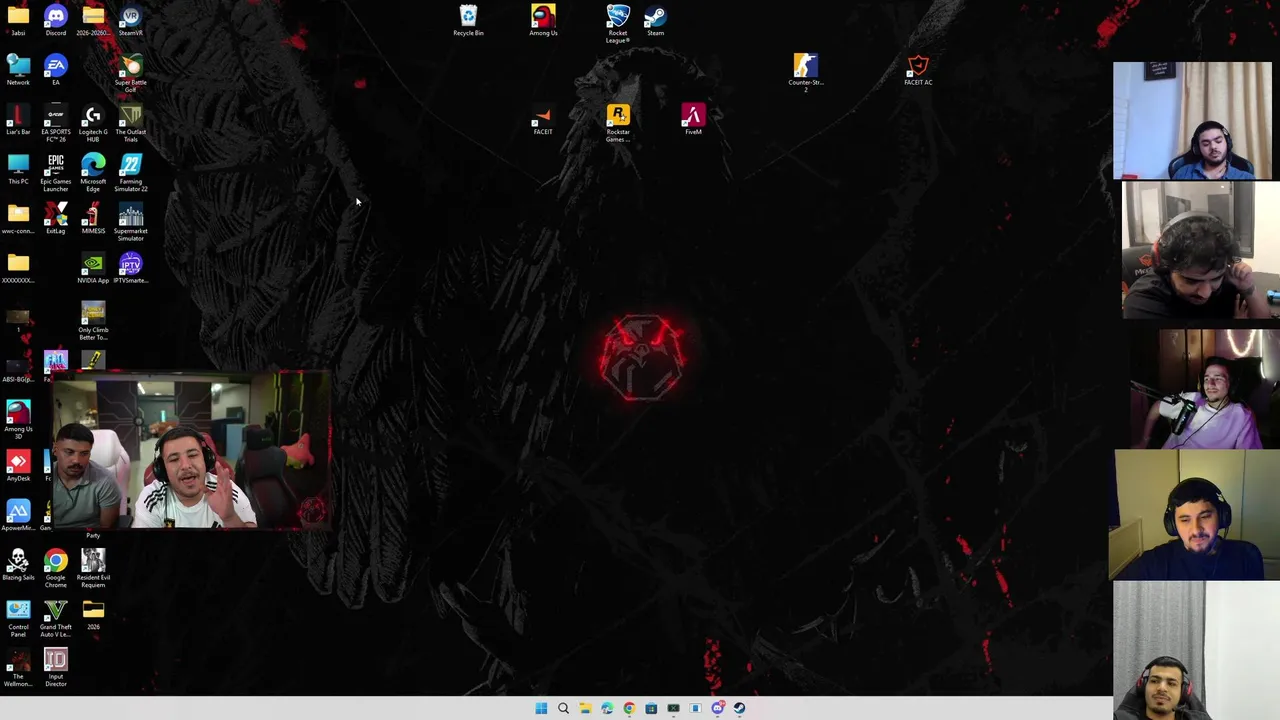The width and height of the screenshot is (1280, 720).
Task: Launch Farming Simulator 22 icon
Action: click(130, 172)
